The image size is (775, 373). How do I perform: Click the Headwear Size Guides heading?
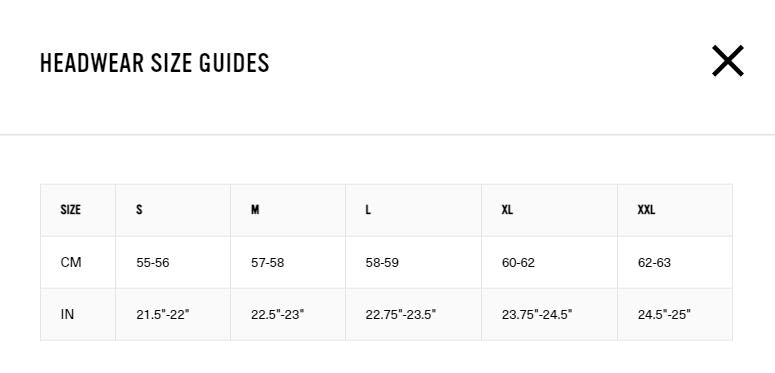155,63
